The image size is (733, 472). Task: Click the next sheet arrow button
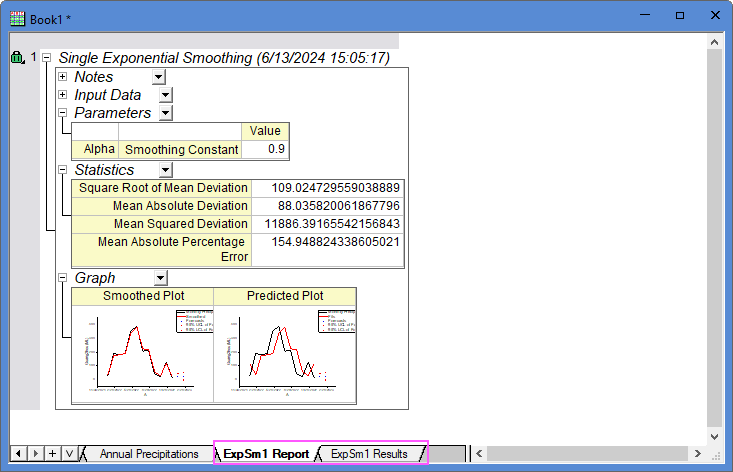[36, 453]
